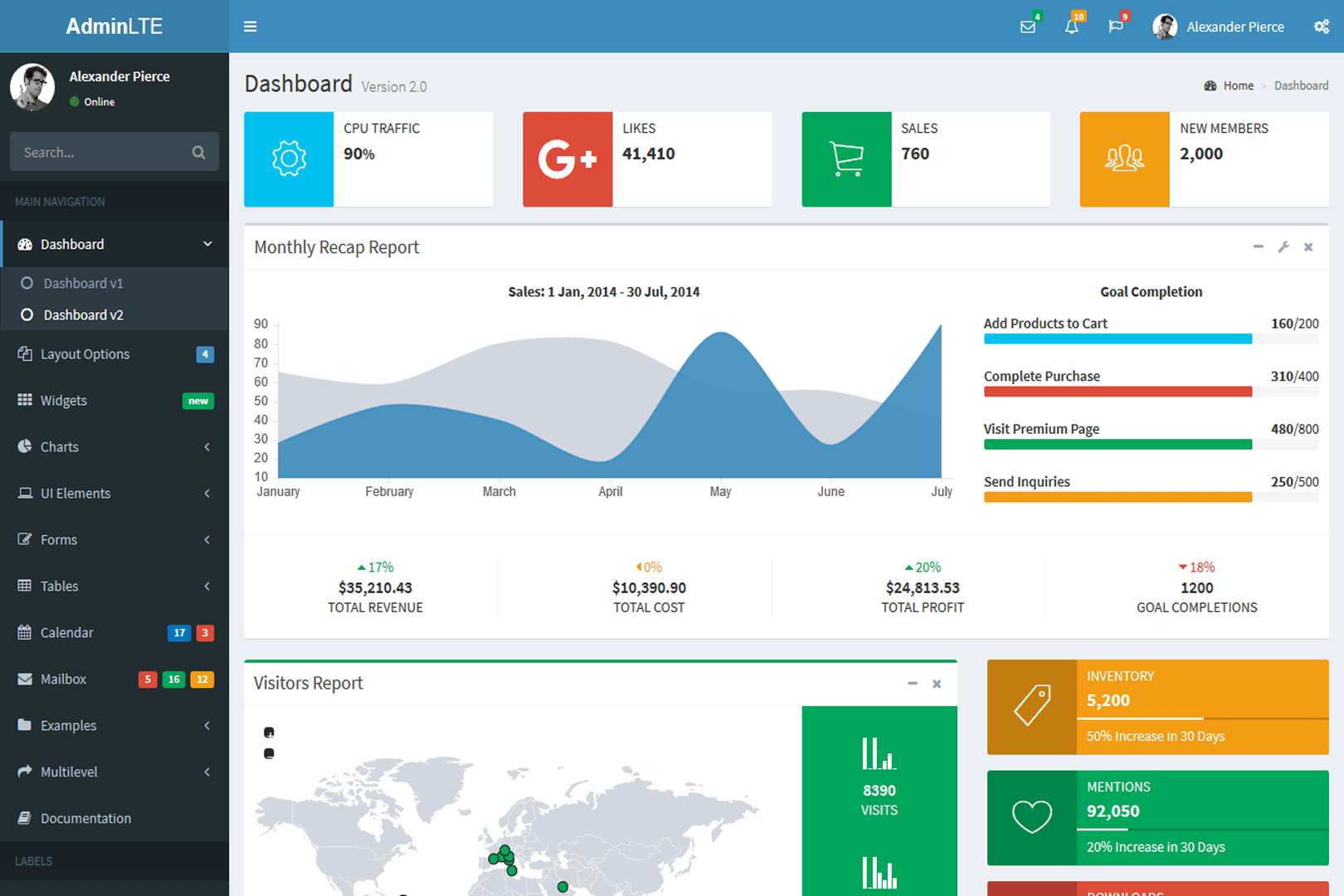Open the Alexander Pierce user menu in header
This screenshot has width=1344, height=896.
tap(1219, 27)
